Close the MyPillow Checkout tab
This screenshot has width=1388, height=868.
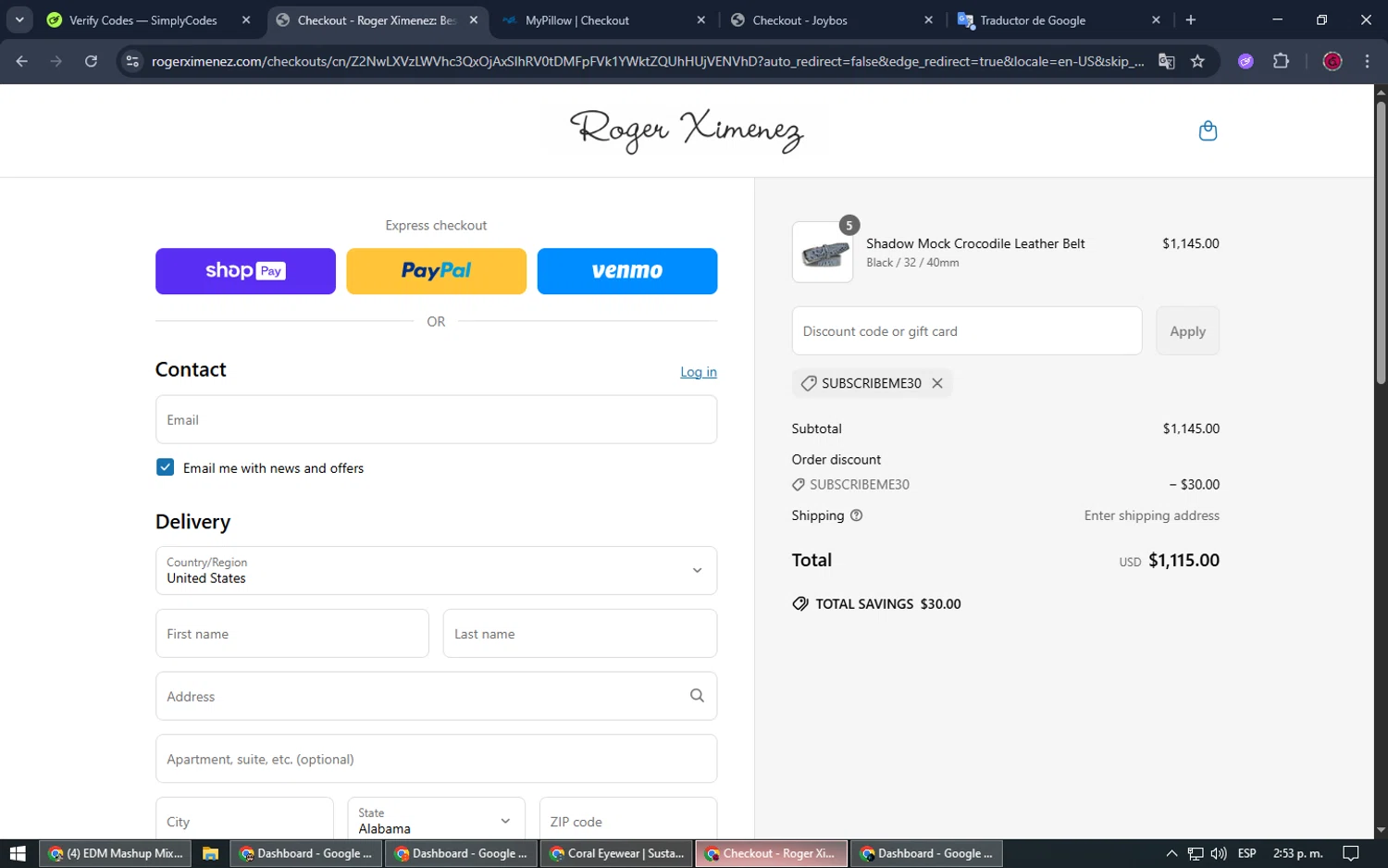tap(700, 19)
